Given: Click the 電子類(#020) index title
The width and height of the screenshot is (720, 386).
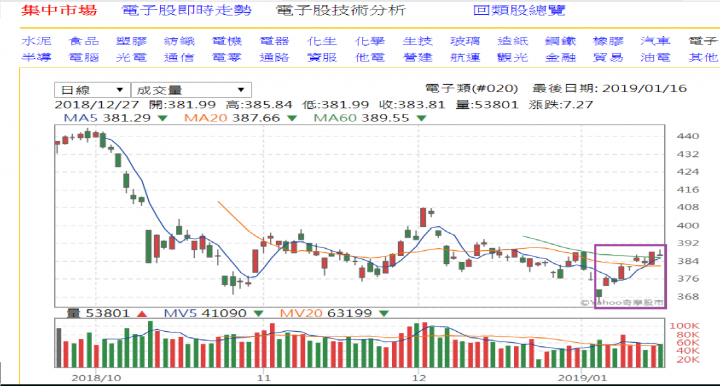Looking at the screenshot, I should click(x=472, y=88).
